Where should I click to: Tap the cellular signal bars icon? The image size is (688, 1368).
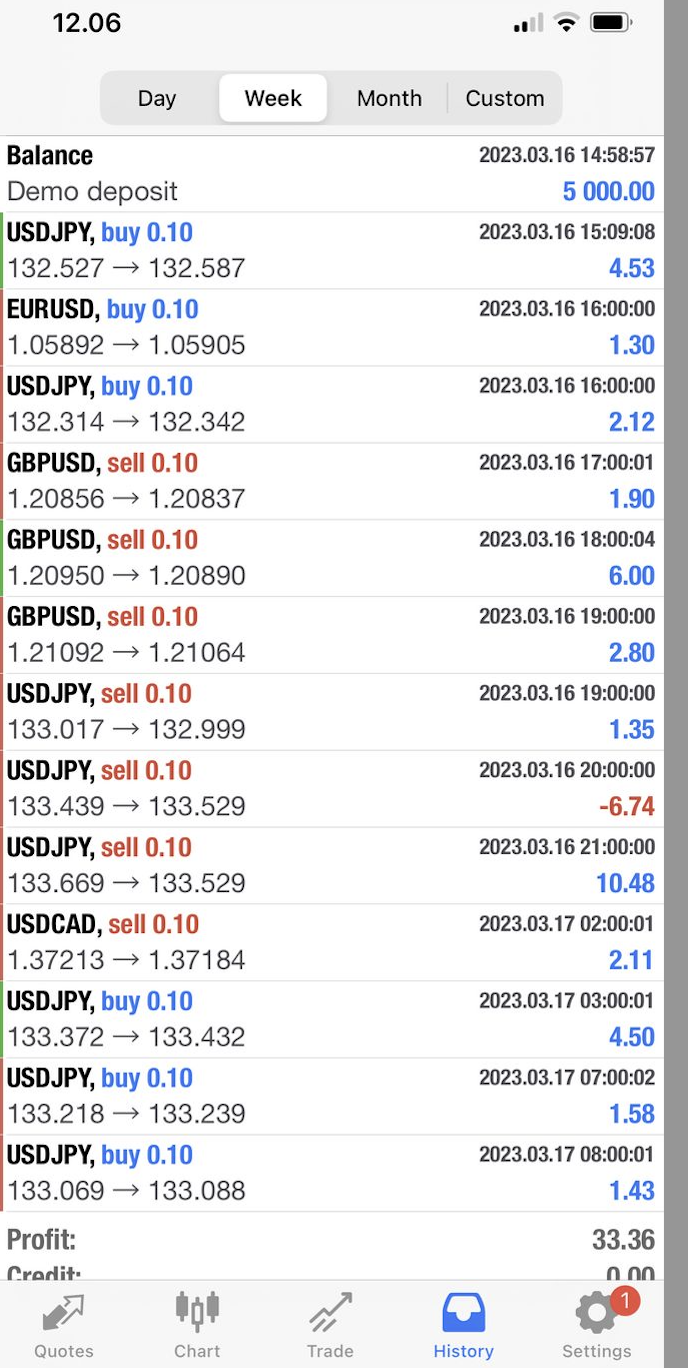click(528, 22)
